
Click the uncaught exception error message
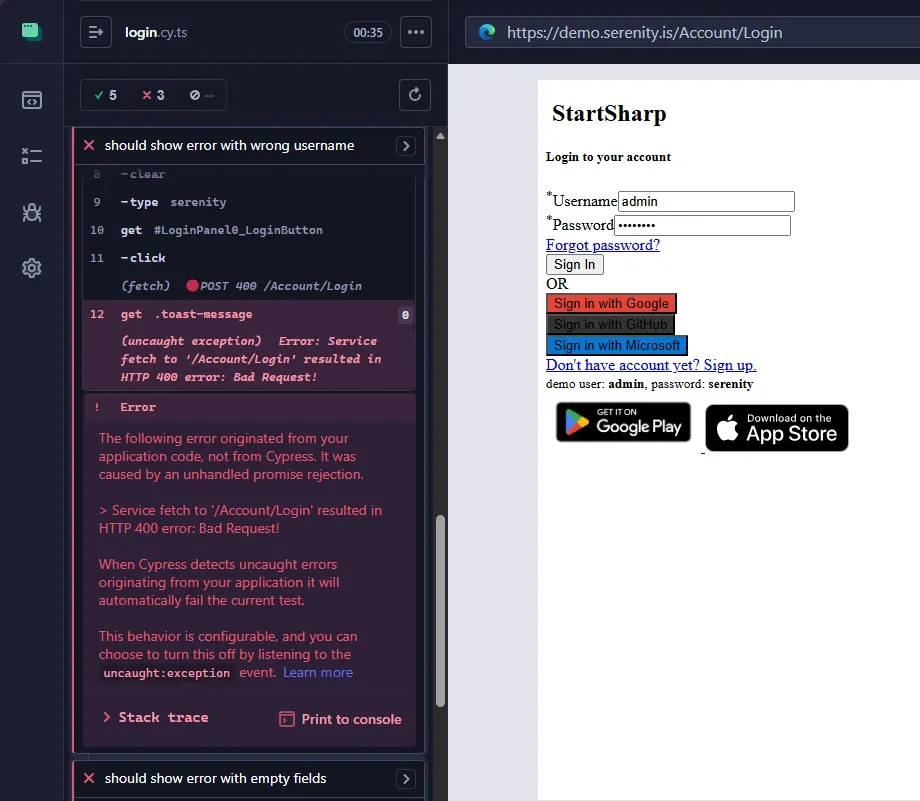(x=251, y=359)
